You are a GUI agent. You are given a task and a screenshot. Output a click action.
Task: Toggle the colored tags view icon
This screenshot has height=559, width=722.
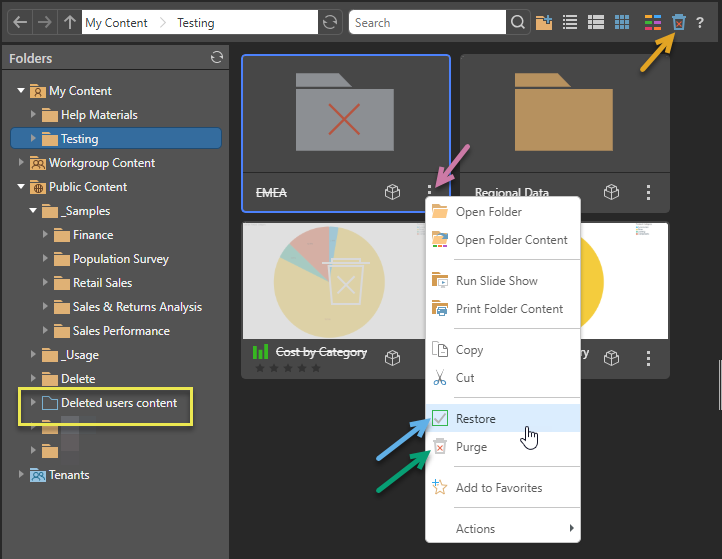(652, 22)
